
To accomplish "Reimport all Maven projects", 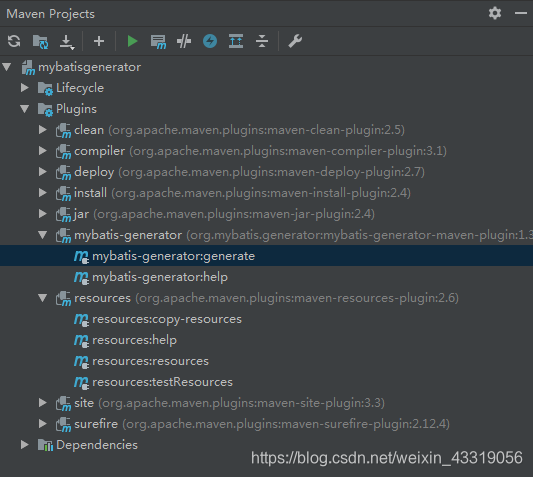I will [14, 41].
